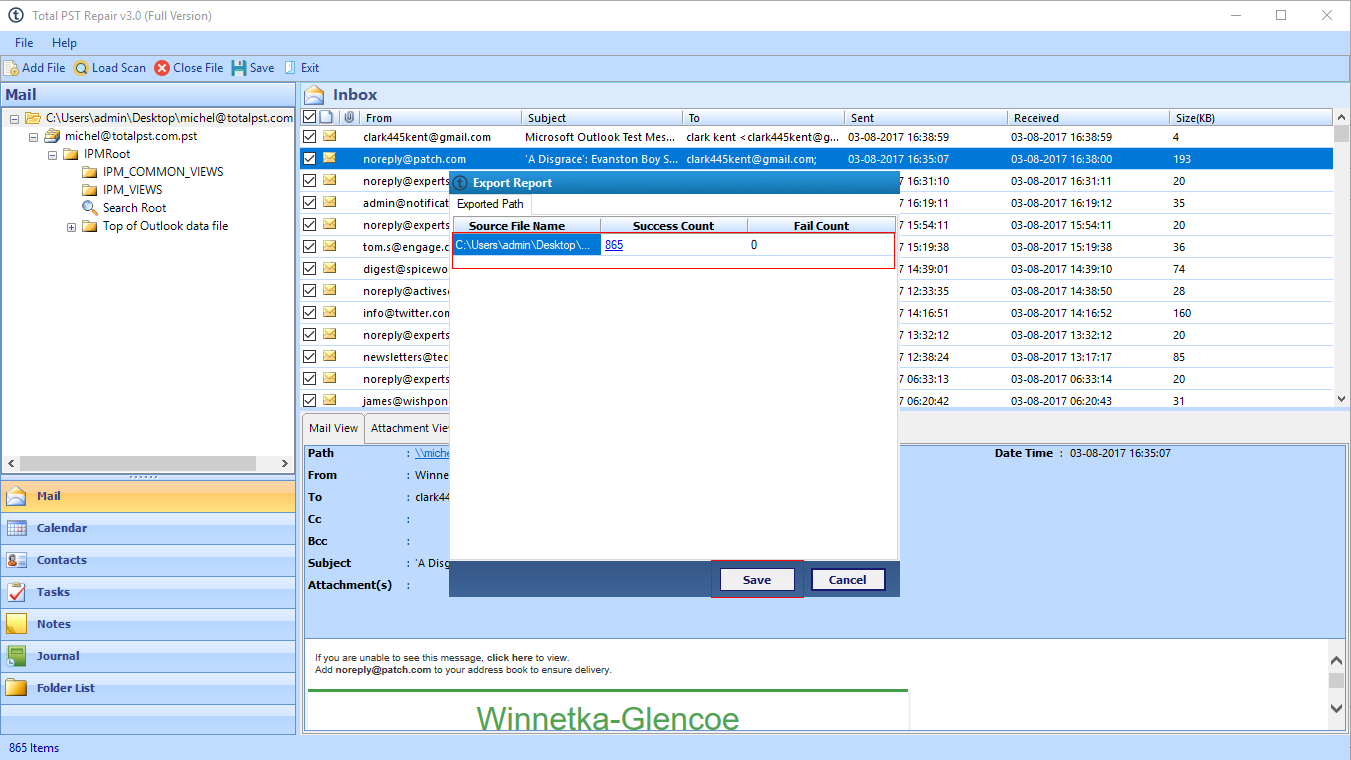Screen dimensions: 1351x760
Task: Click the Journal icon in navigation pane
Action: click(16, 656)
